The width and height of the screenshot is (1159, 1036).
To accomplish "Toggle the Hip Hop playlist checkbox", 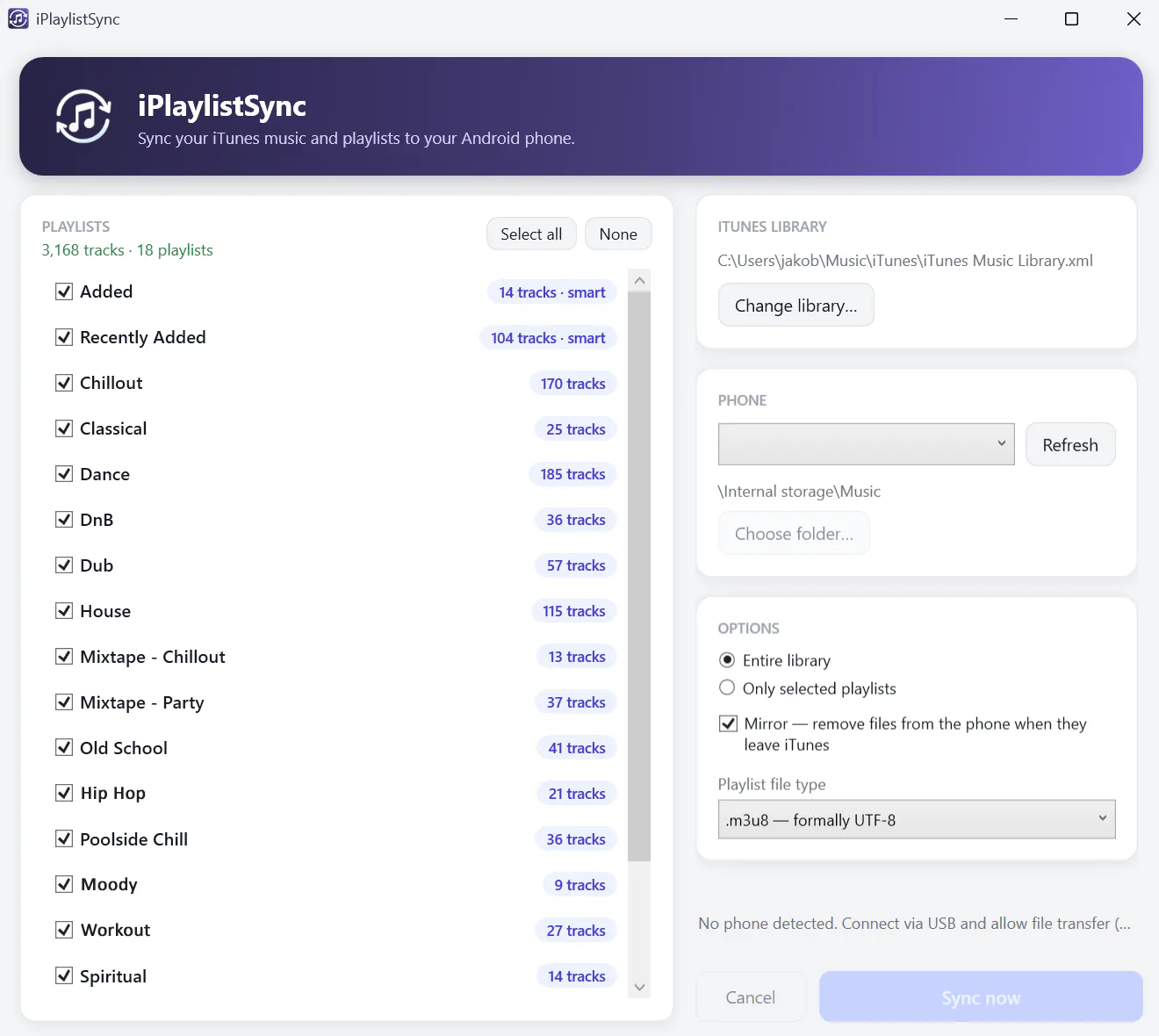I will point(64,793).
